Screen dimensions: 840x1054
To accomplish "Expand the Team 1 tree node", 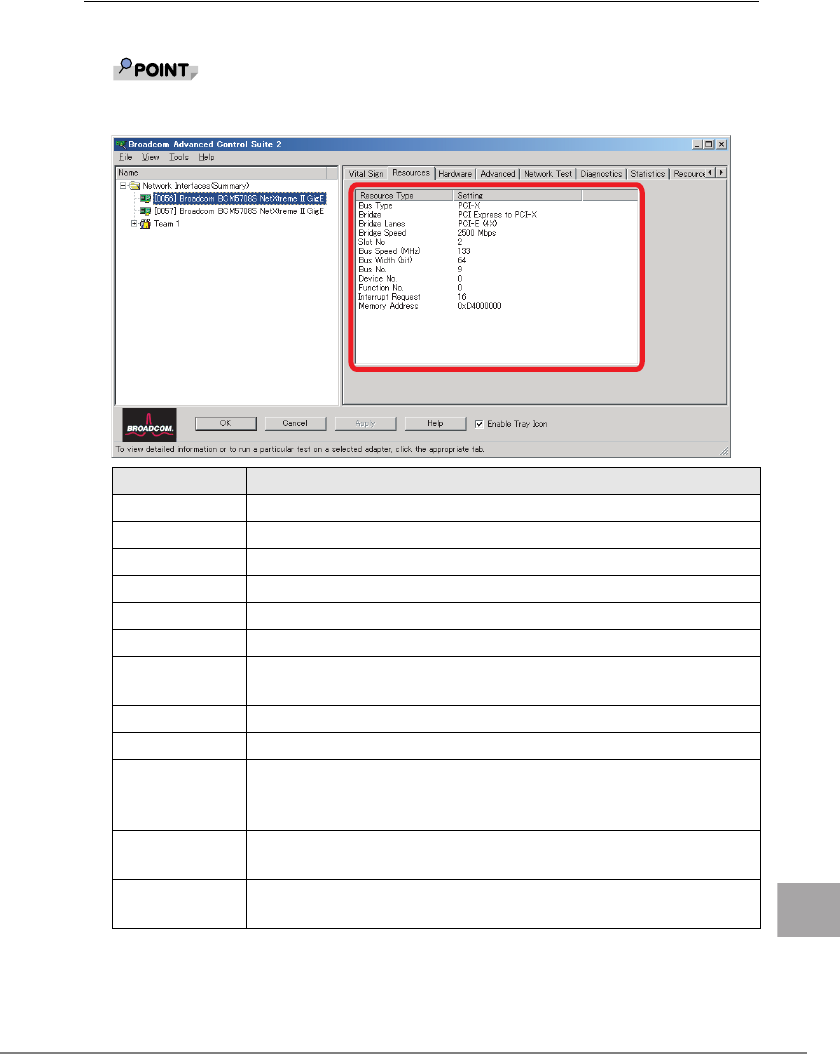I will (134, 224).
